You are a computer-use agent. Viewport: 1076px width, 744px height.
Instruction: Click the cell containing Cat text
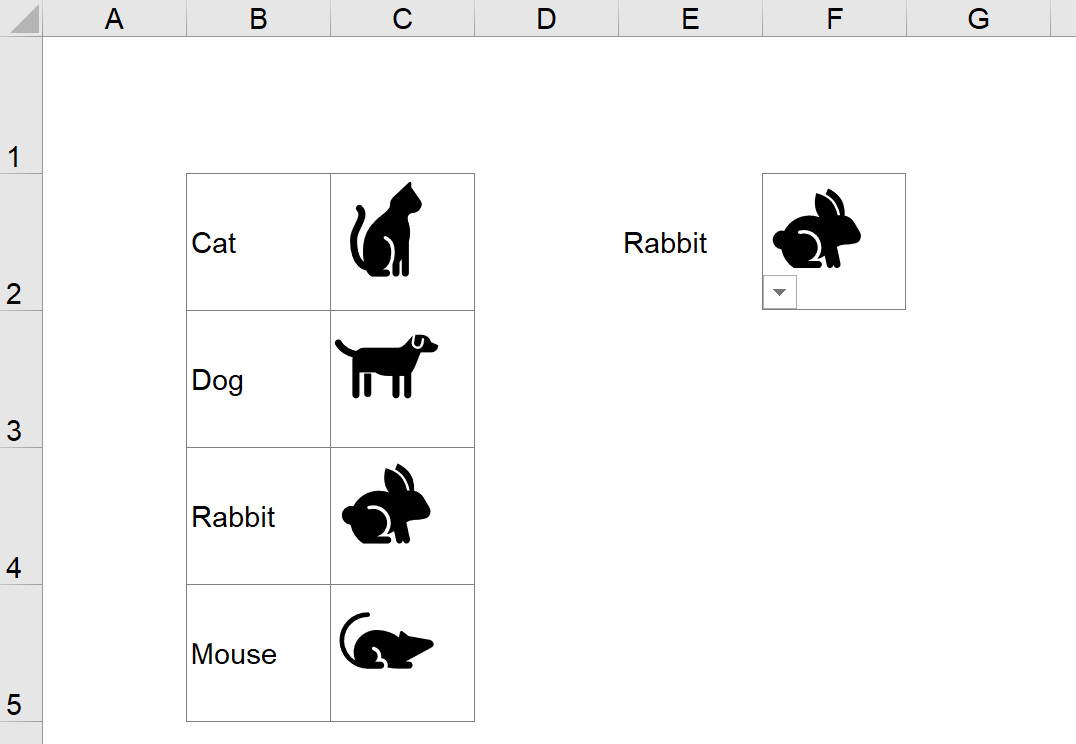[x=258, y=243]
